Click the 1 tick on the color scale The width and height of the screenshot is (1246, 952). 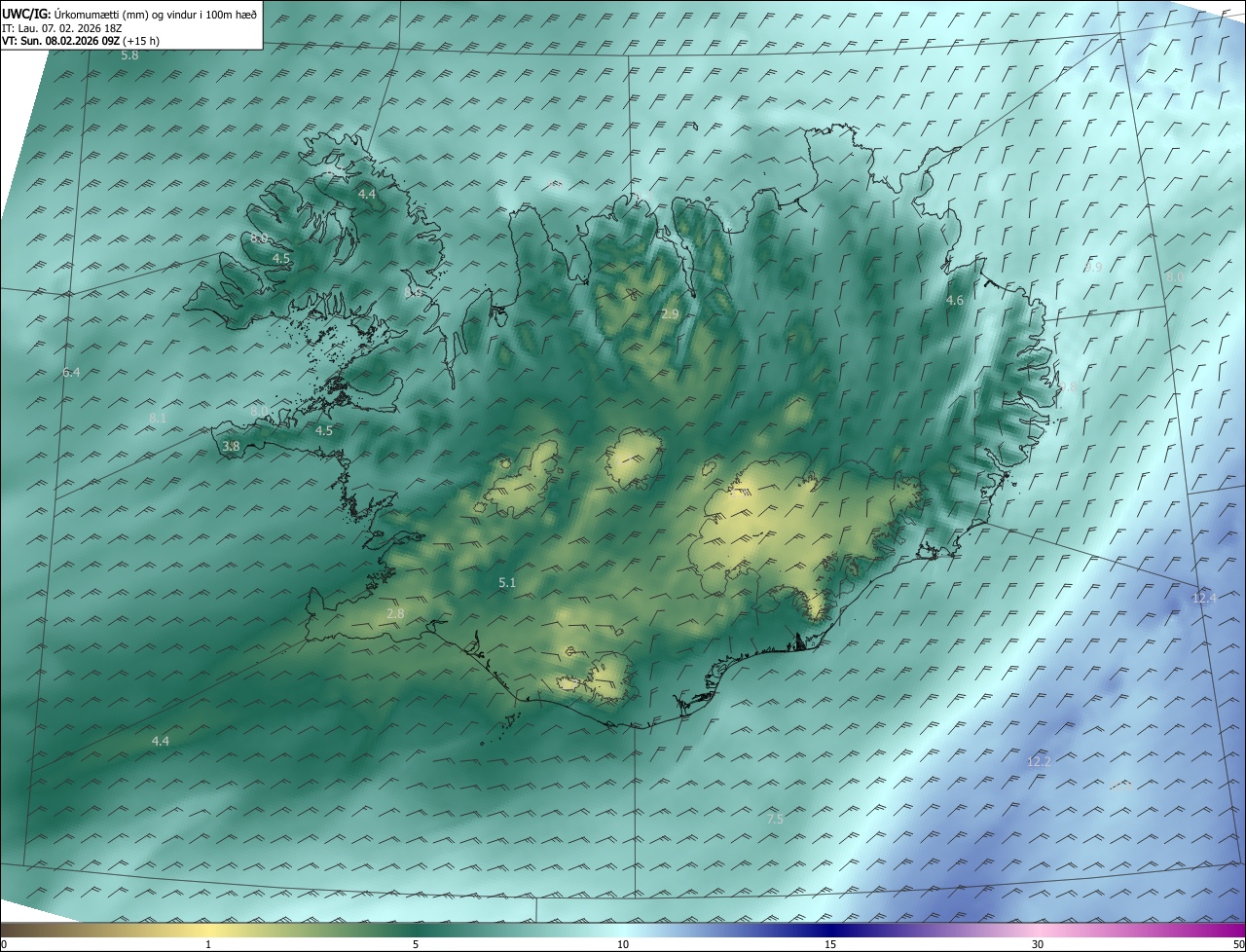click(x=208, y=944)
